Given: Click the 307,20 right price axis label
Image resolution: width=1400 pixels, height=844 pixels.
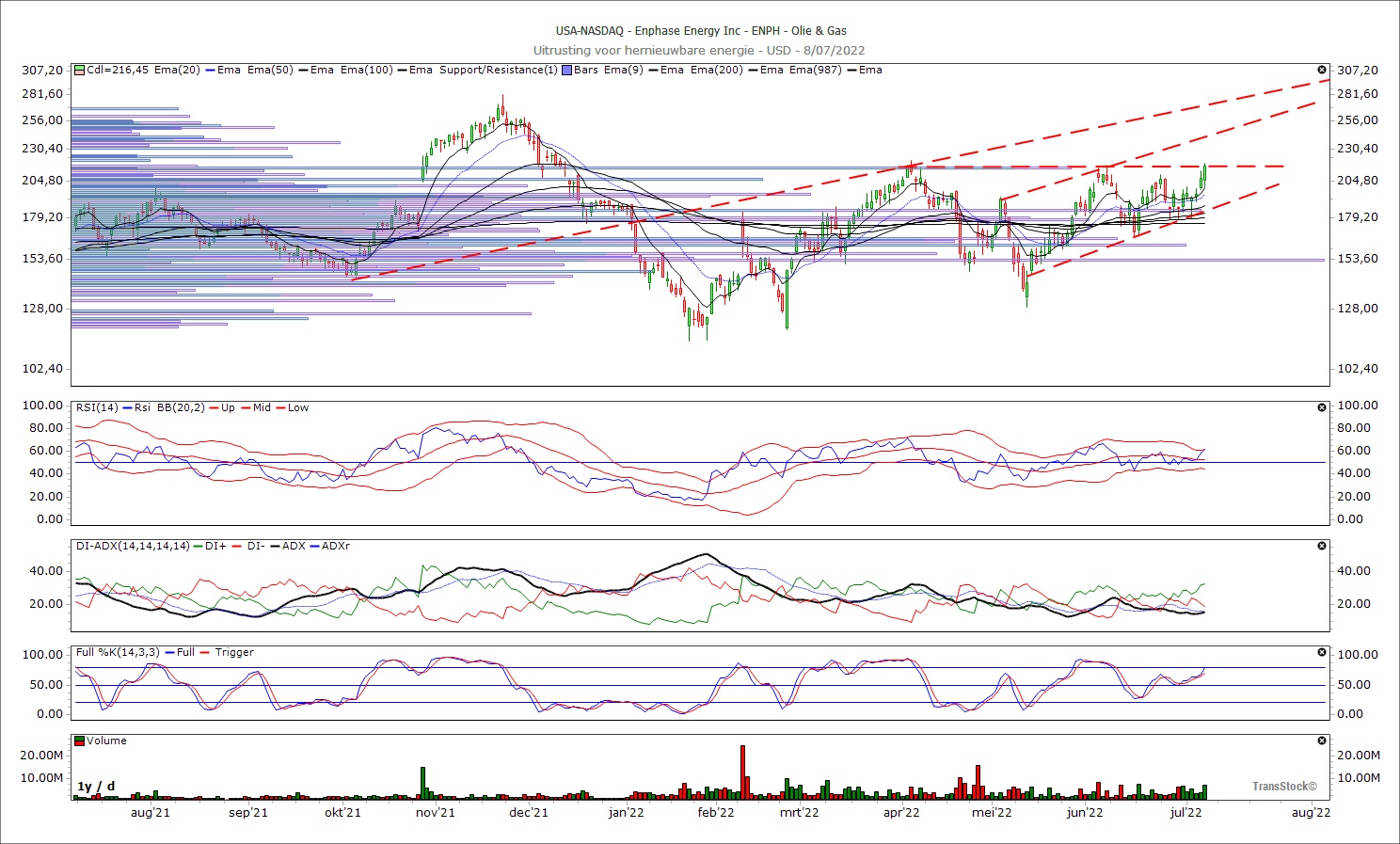Looking at the screenshot, I should [1358, 70].
